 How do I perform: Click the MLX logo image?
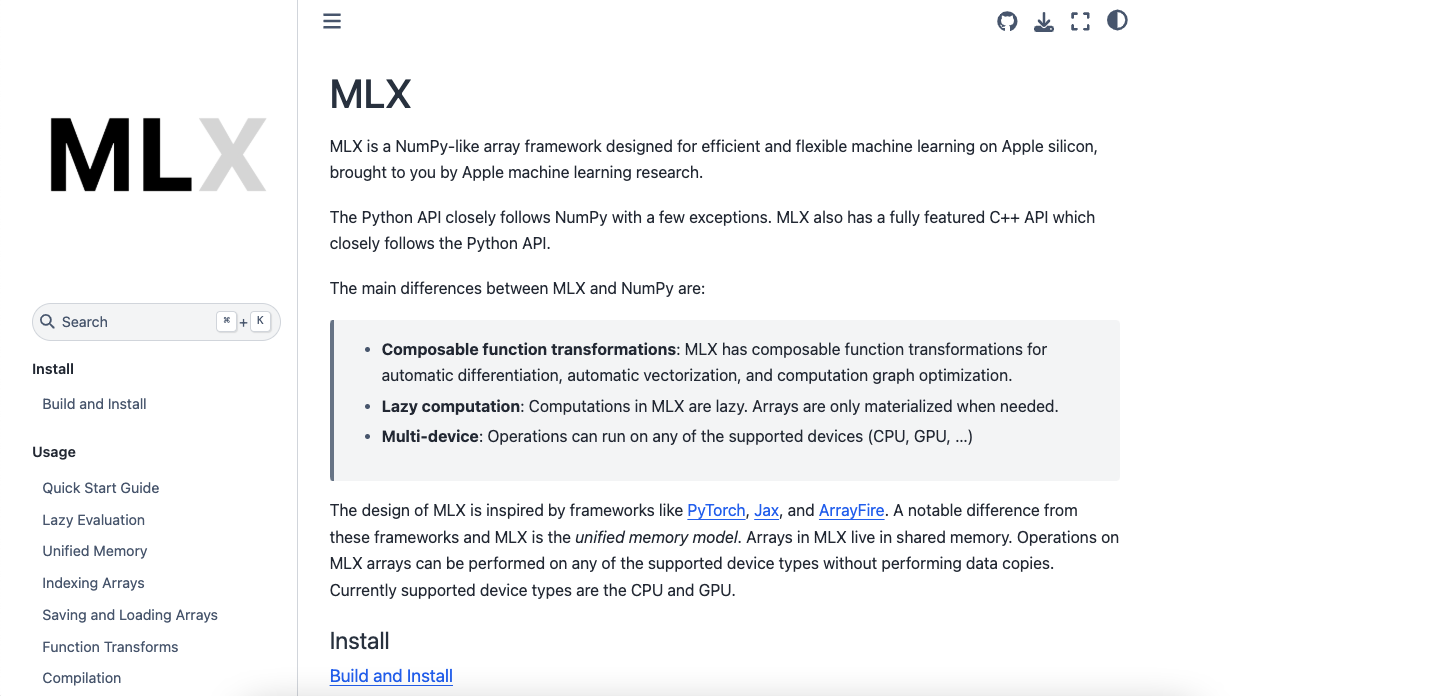158,155
